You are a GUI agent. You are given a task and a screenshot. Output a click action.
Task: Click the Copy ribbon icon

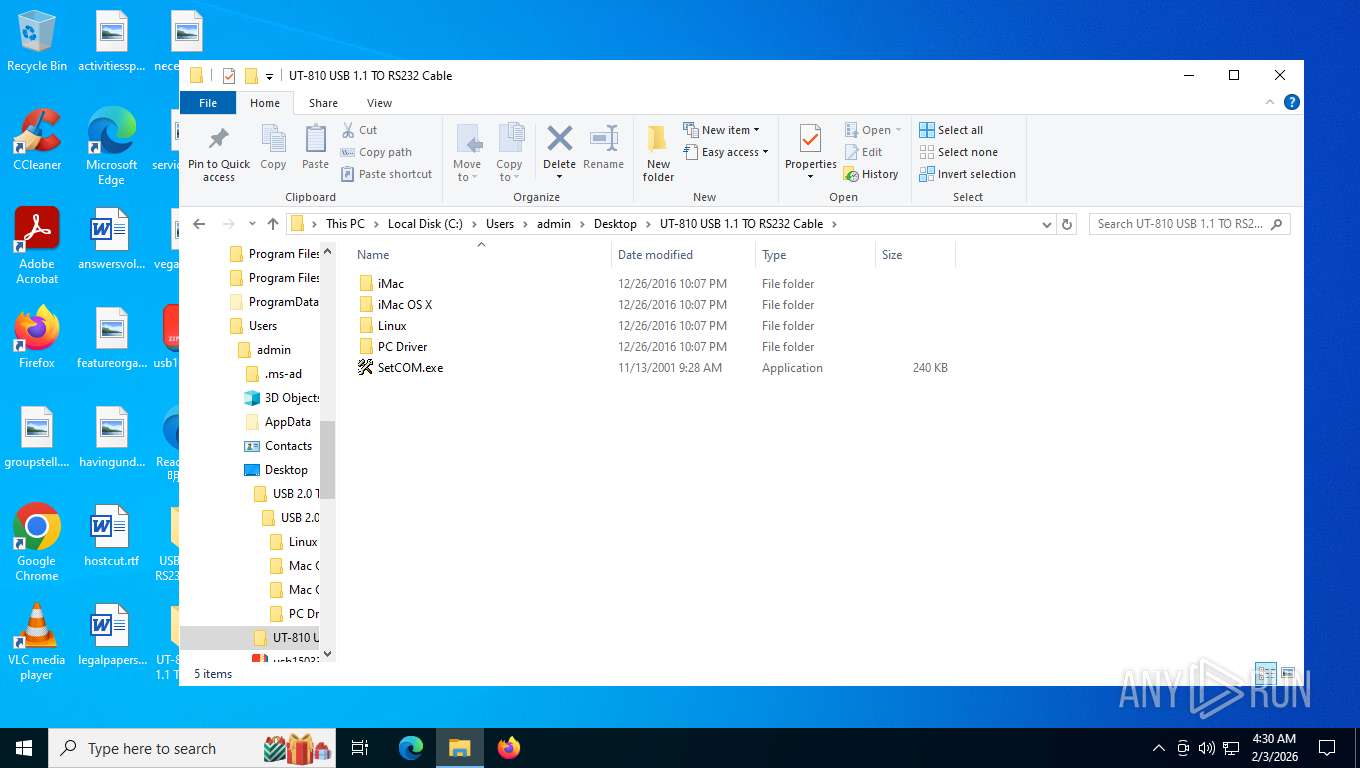pos(273,139)
